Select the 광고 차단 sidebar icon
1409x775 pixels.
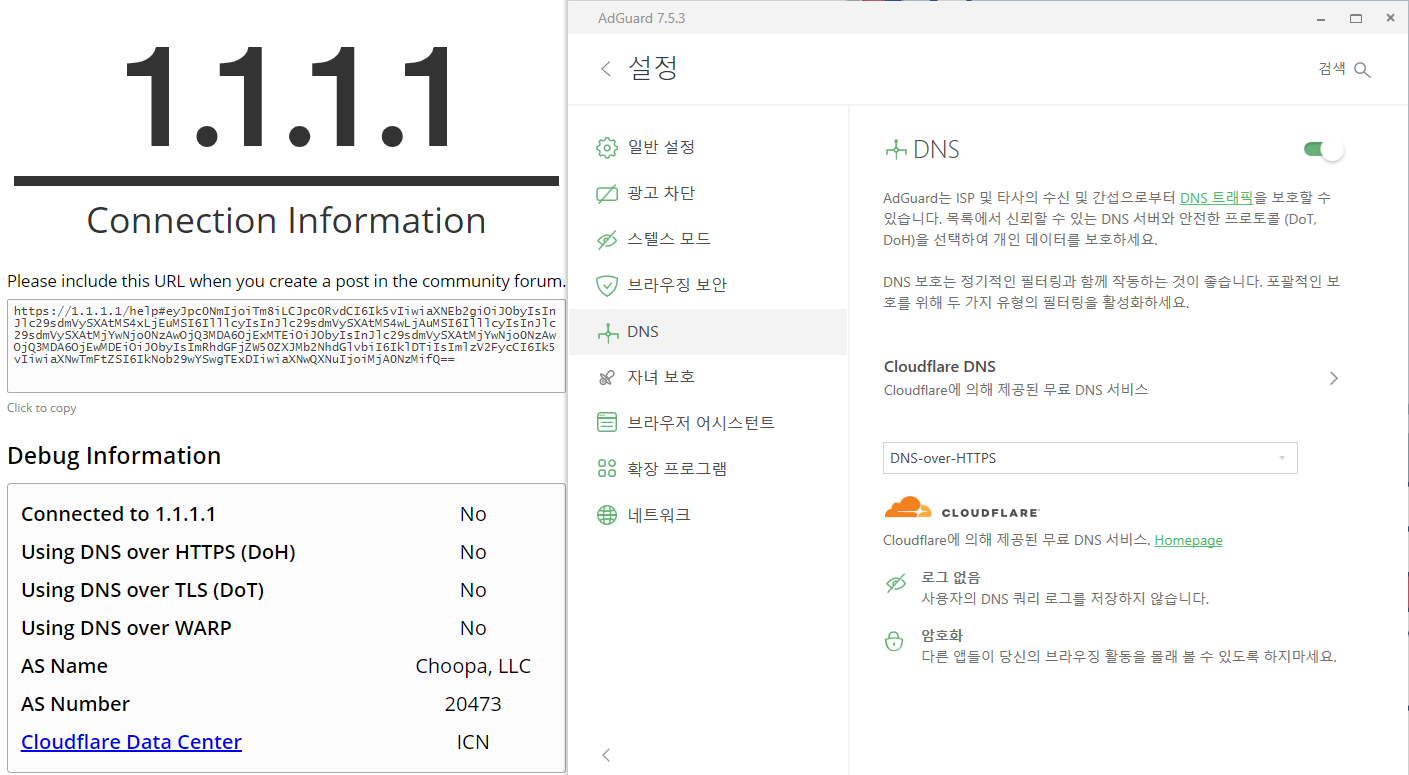tap(606, 194)
